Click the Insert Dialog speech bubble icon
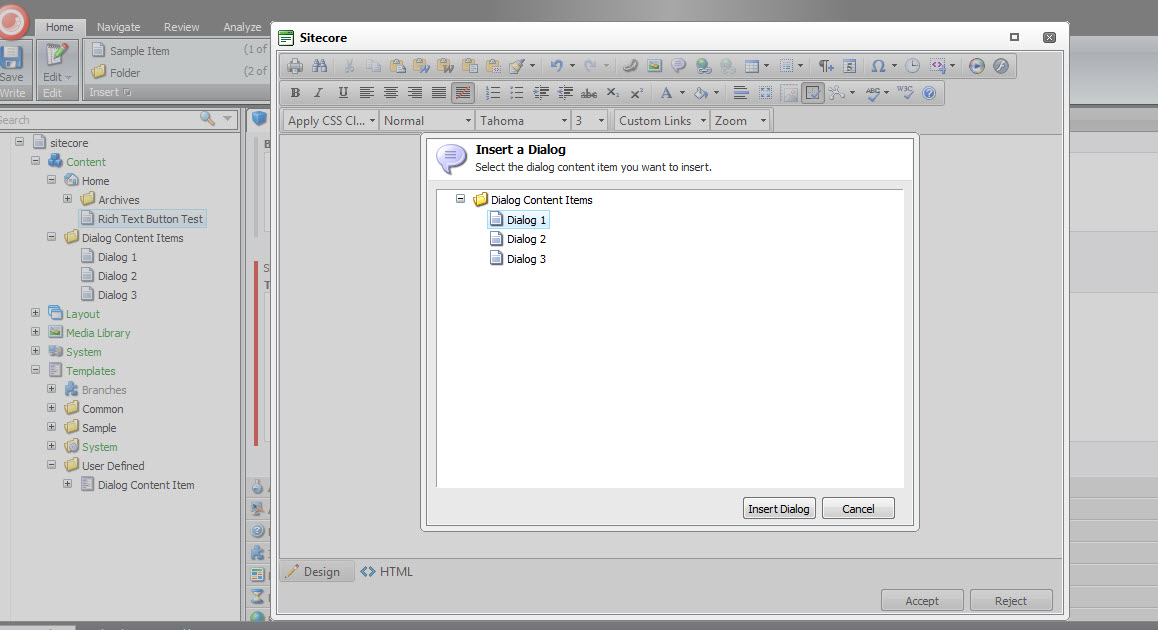1158x630 pixels. point(679,66)
